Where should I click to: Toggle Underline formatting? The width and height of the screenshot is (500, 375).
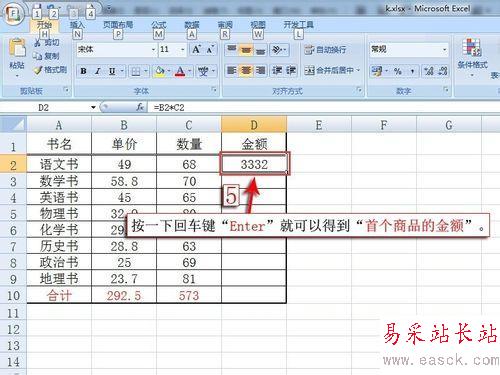(112, 71)
